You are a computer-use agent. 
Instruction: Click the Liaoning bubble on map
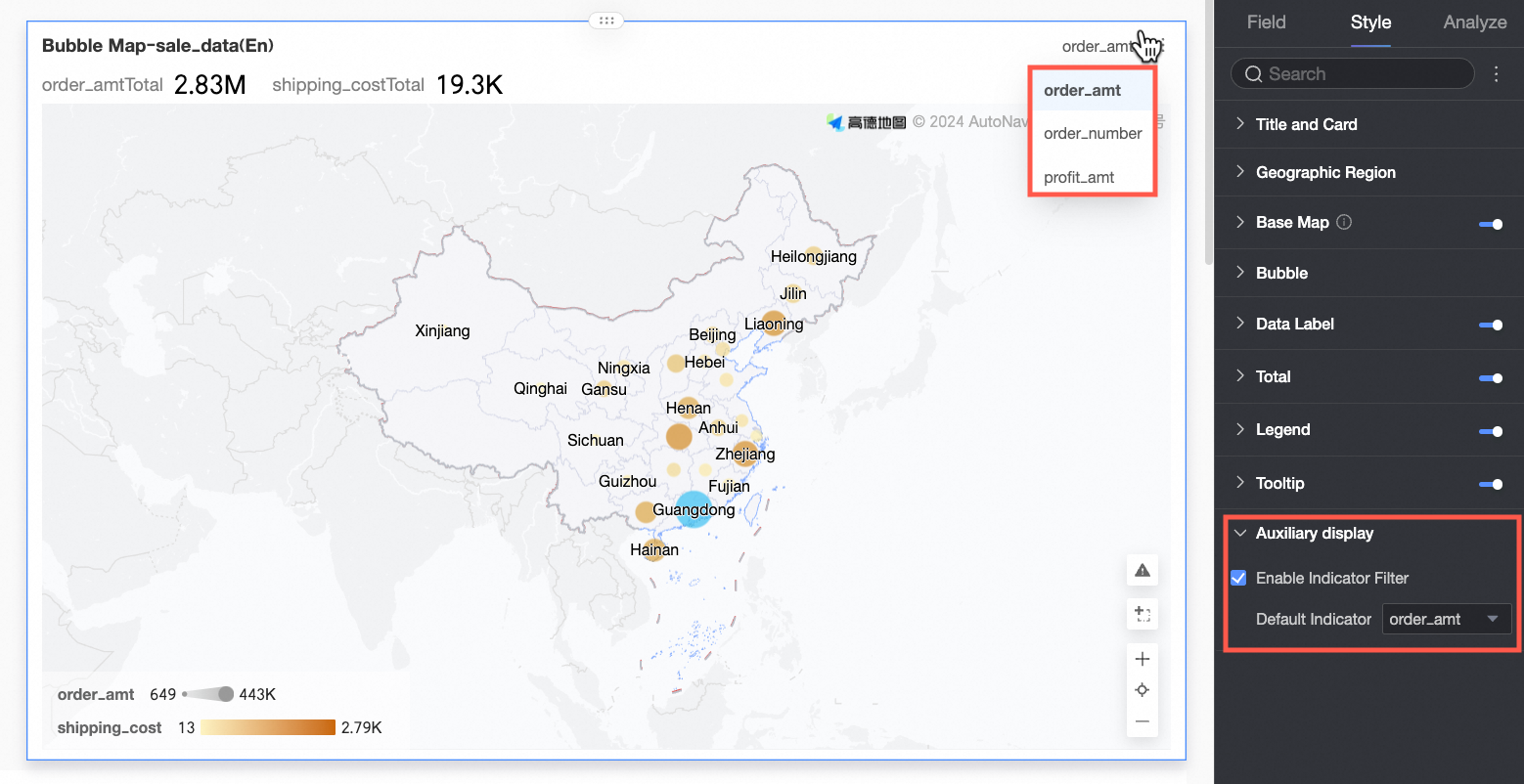point(774,323)
